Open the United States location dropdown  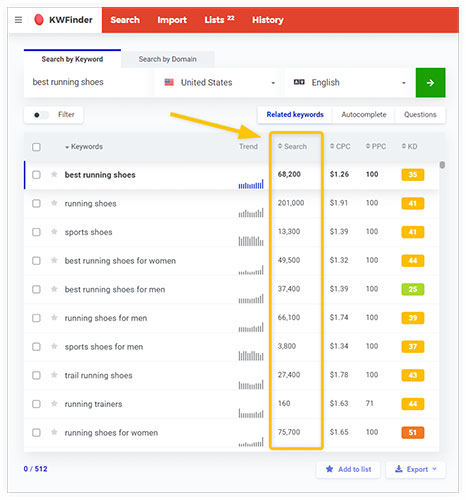[x=220, y=83]
